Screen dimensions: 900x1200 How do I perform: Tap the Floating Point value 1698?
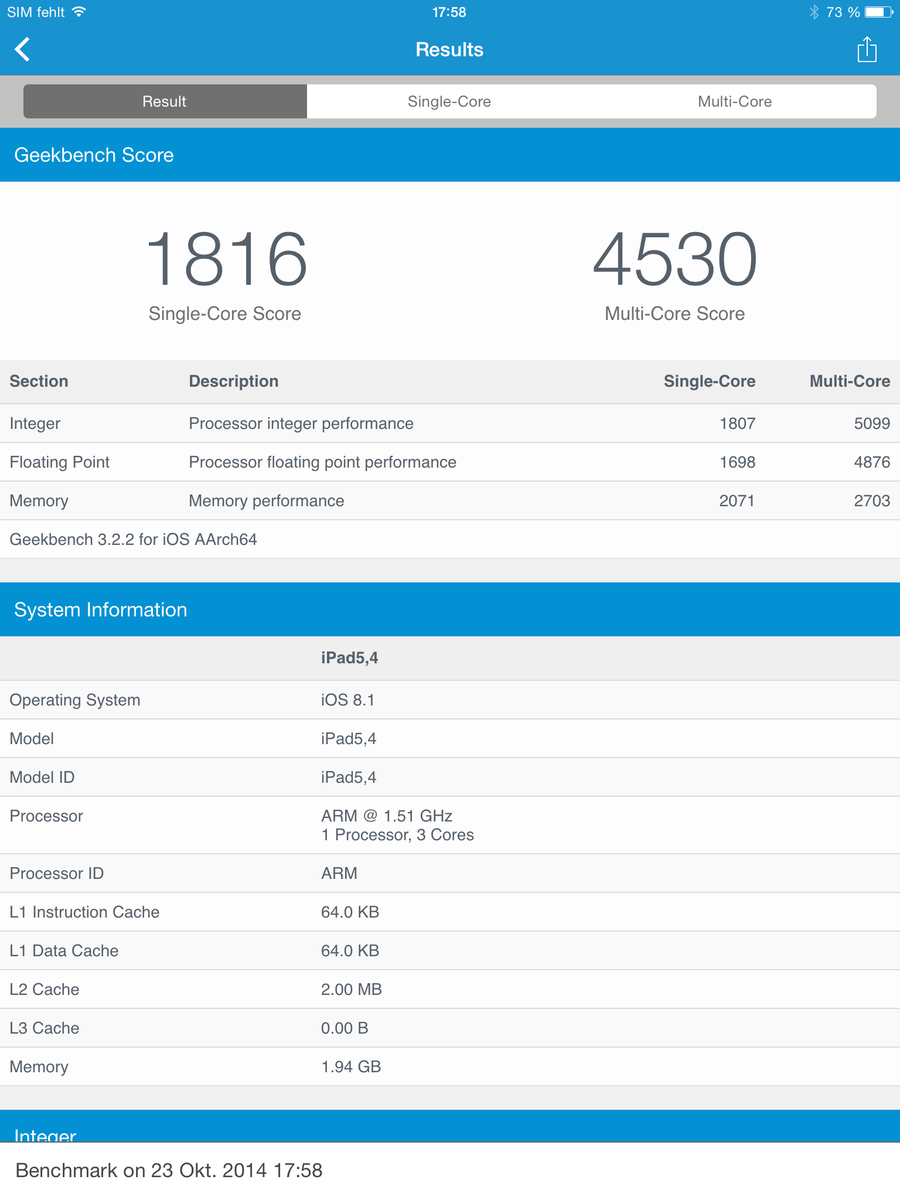737,462
